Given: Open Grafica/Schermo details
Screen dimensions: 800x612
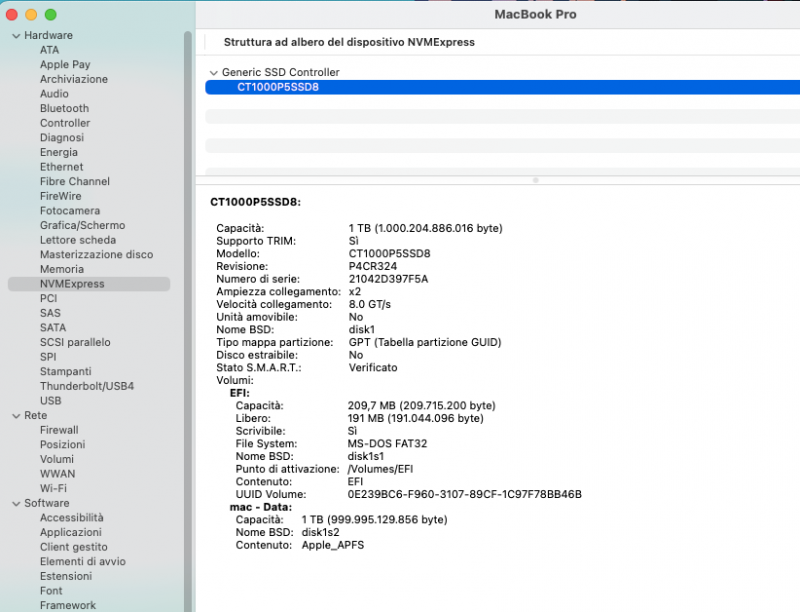Looking at the screenshot, I should [x=76, y=225].
